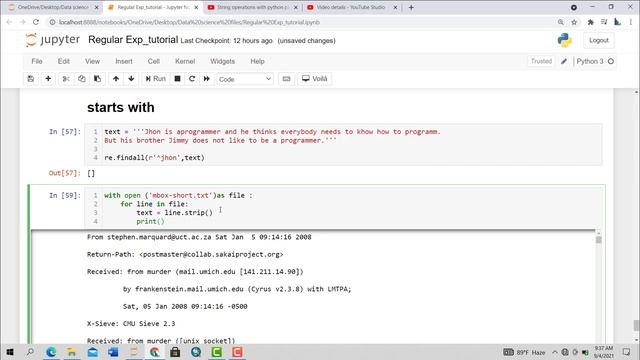
Task: Open the browser three-dot menu
Action: (631, 22)
